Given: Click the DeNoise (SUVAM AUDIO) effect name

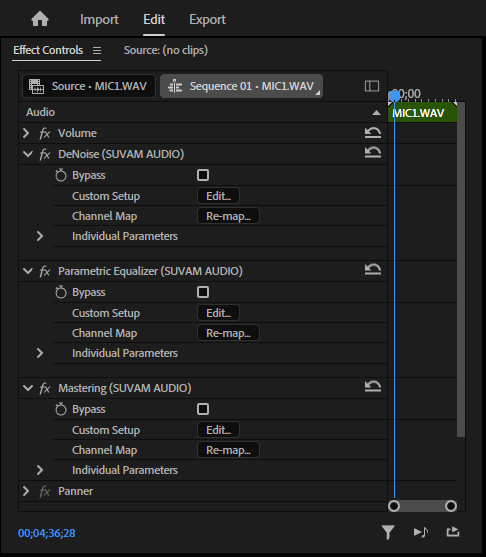Looking at the screenshot, I should tap(121, 154).
